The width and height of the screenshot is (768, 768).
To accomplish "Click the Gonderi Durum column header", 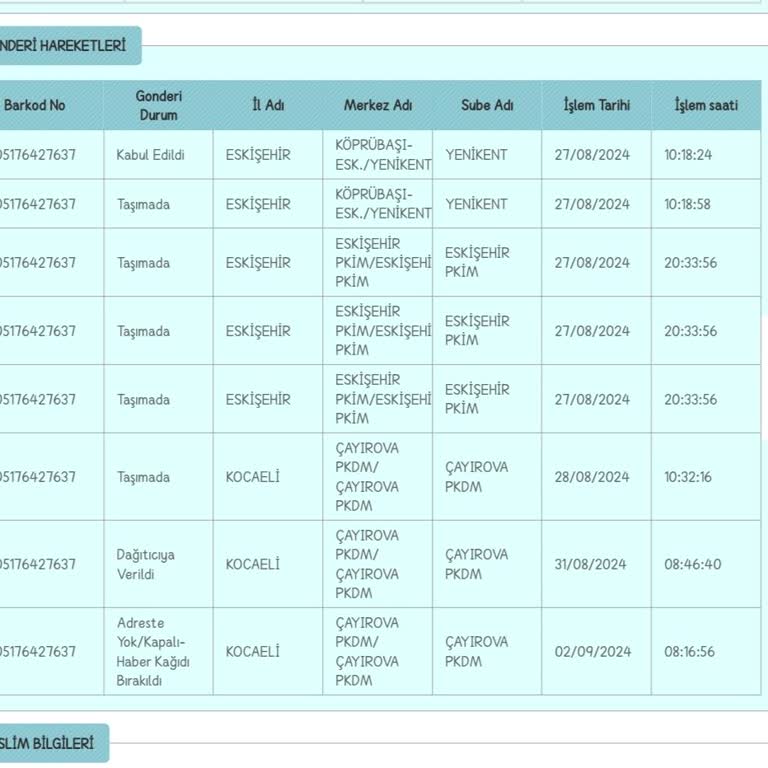I will (158, 105).
